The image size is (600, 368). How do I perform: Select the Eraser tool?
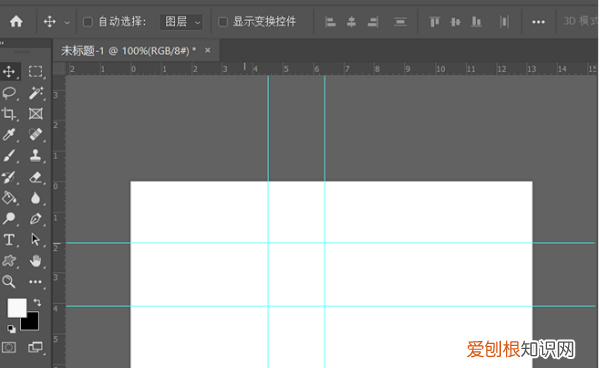(36, 177)
